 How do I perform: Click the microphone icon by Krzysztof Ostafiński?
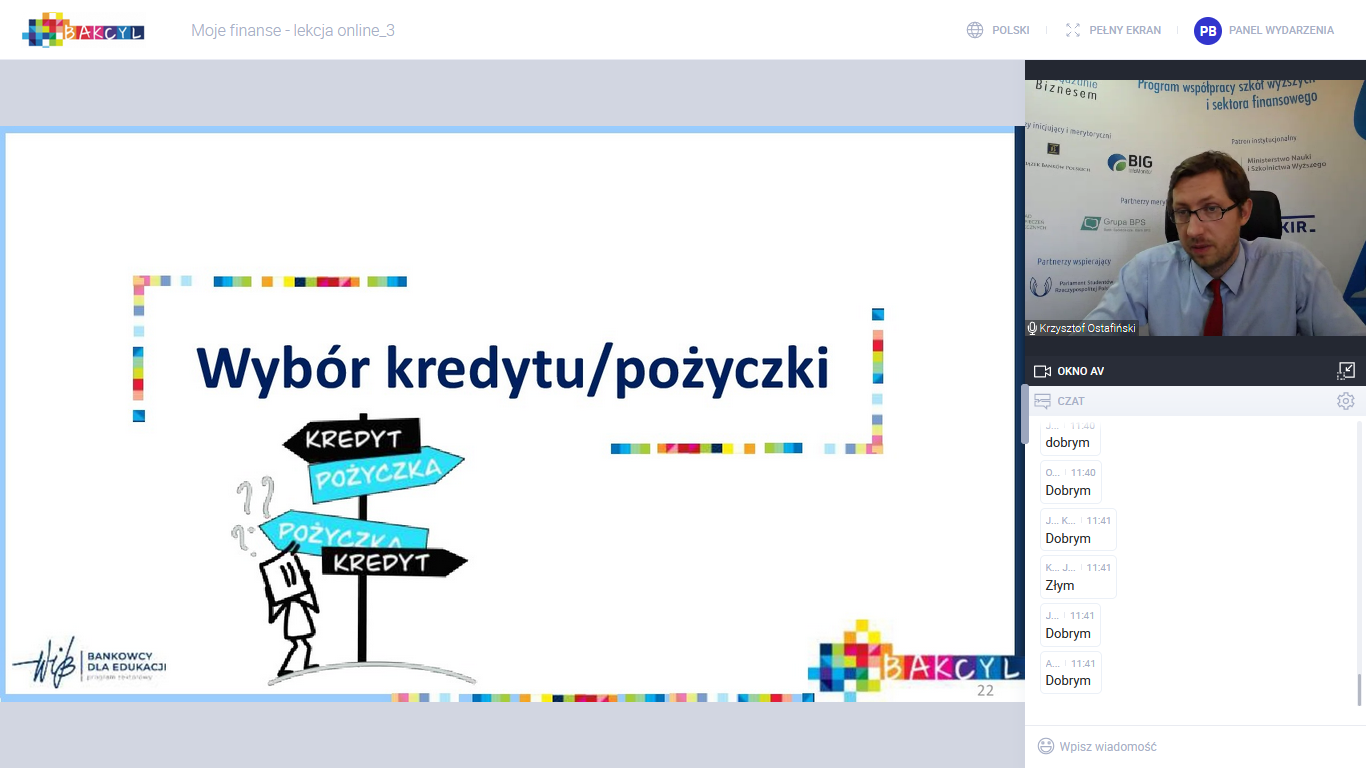(1032, 328)
